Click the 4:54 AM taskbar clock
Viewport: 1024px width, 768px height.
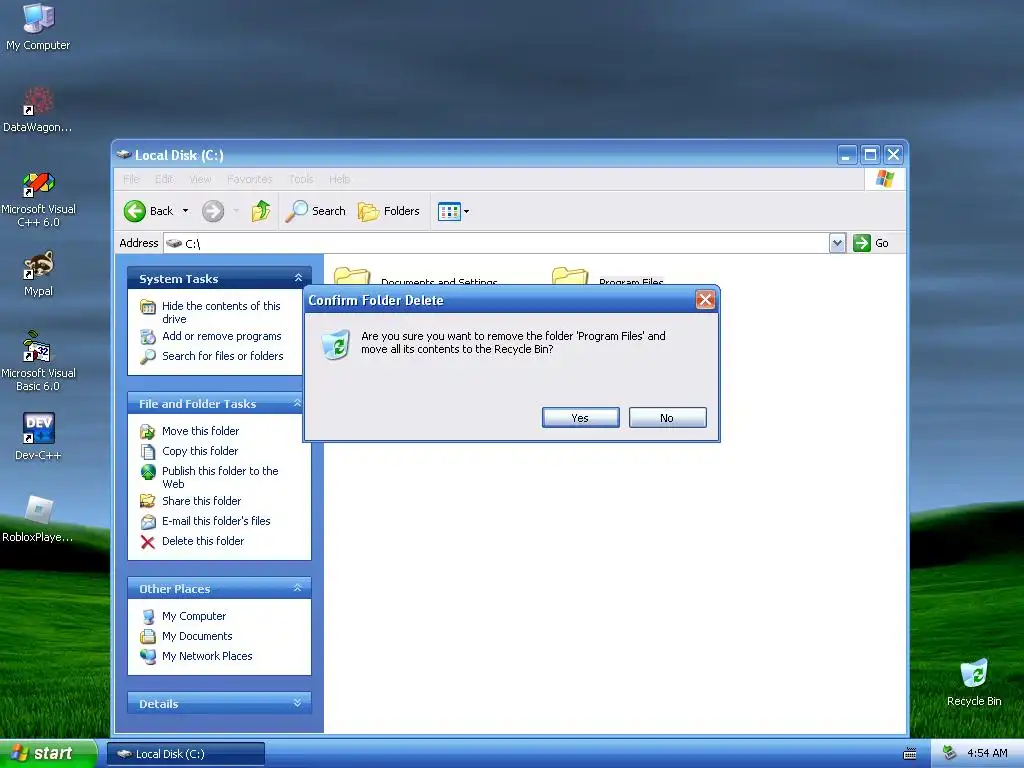987,753
